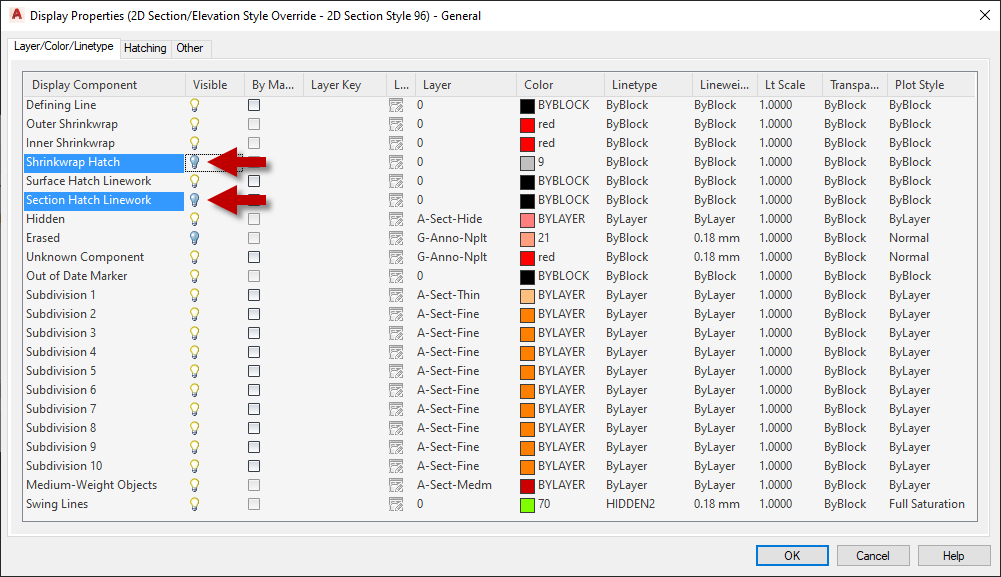This screenshot has height=577, width=1001.
Task: Click the layer icon beside Erased row
Action: (398, 237)
